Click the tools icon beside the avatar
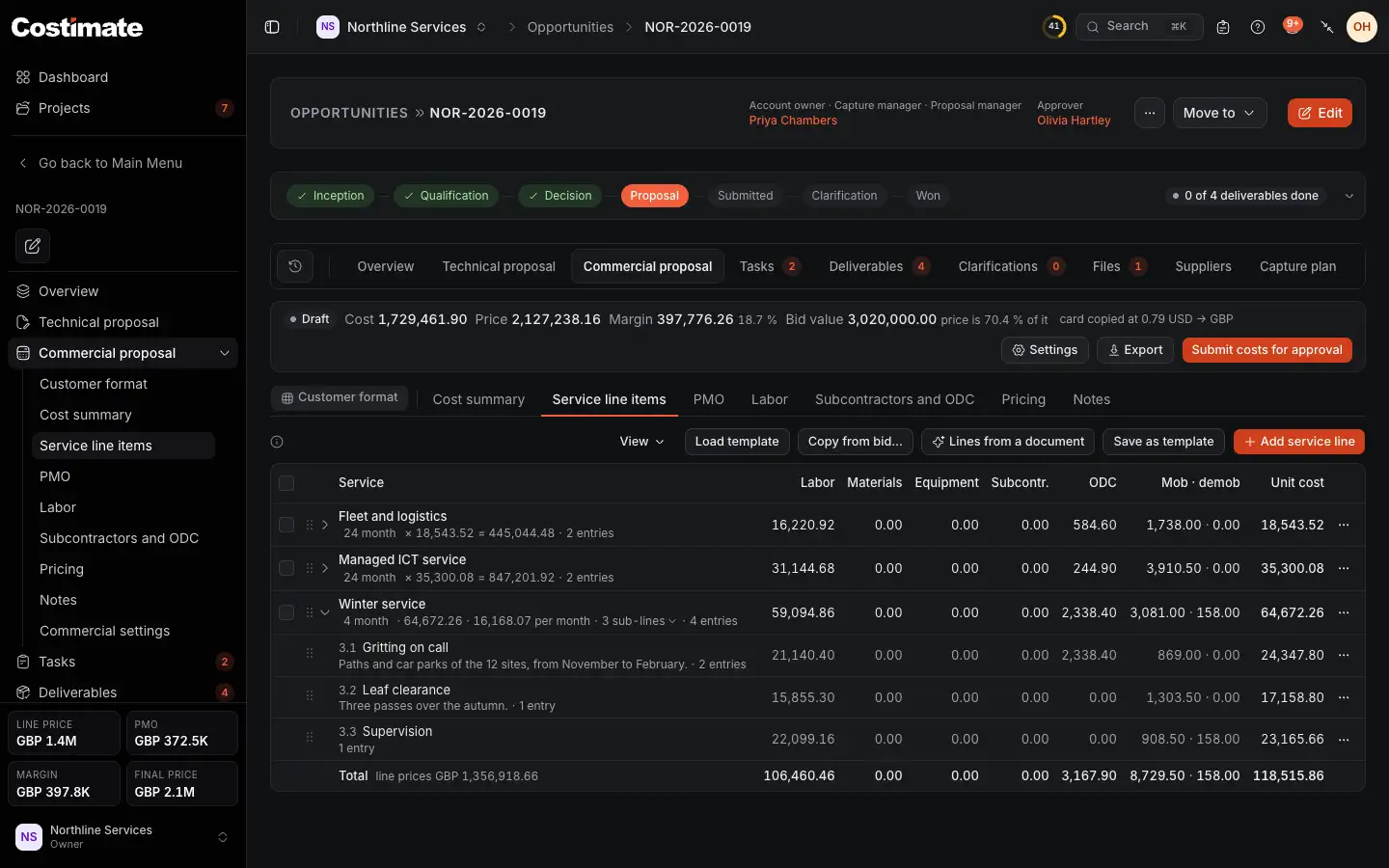Screen dimensions: 1389x868 (1327, 27)
